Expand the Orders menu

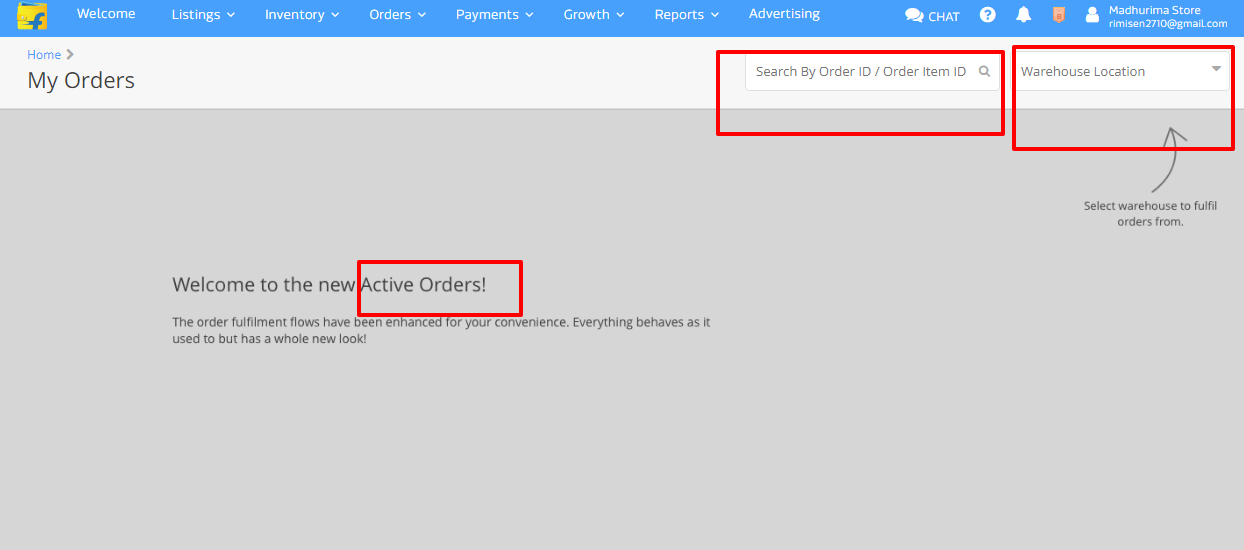398,15
